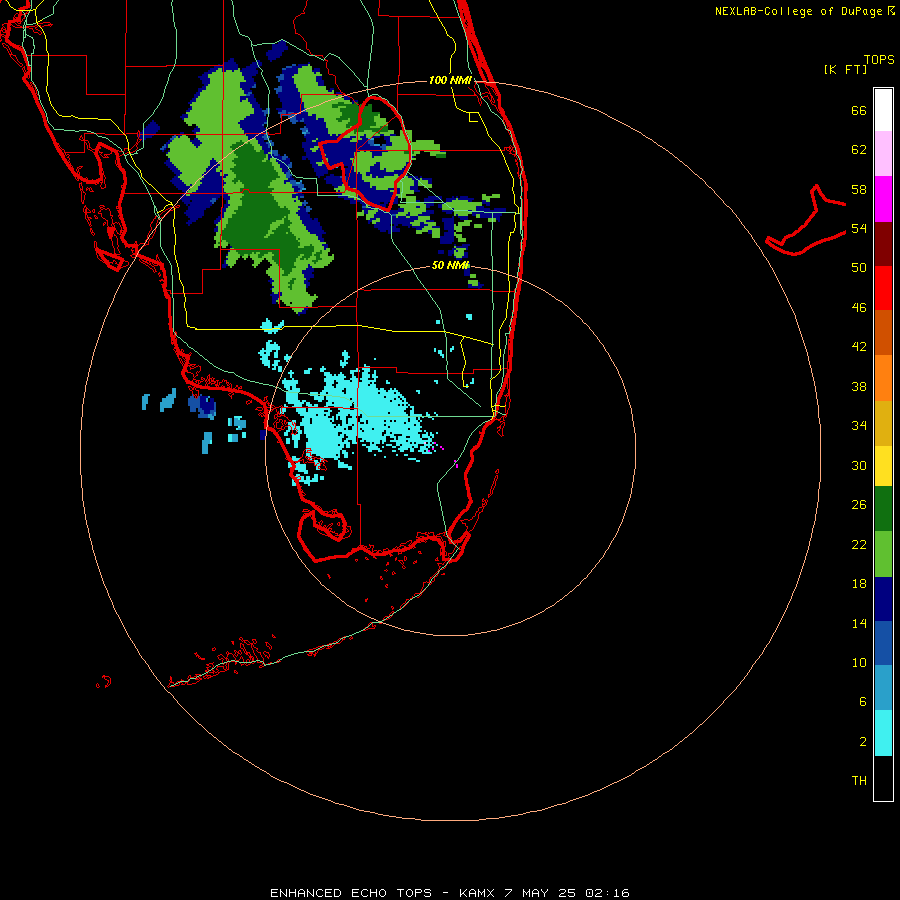The height and width of the screenshot is (900, 900).
Task: Select the dark orange 42-46 kft swatch
Action: [x=883, y=332]
